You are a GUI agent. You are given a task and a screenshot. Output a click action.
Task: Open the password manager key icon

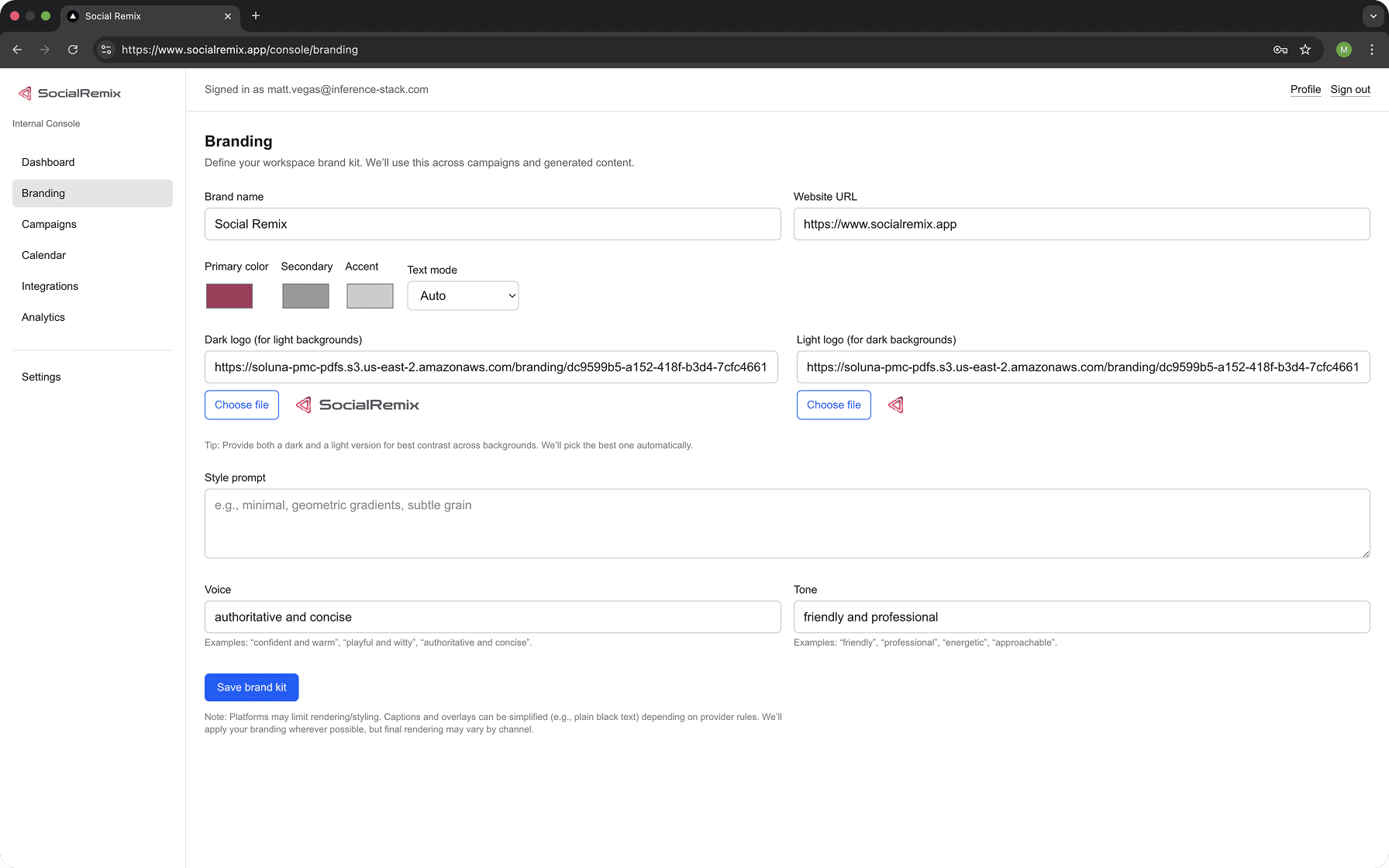click(1280, 50)
